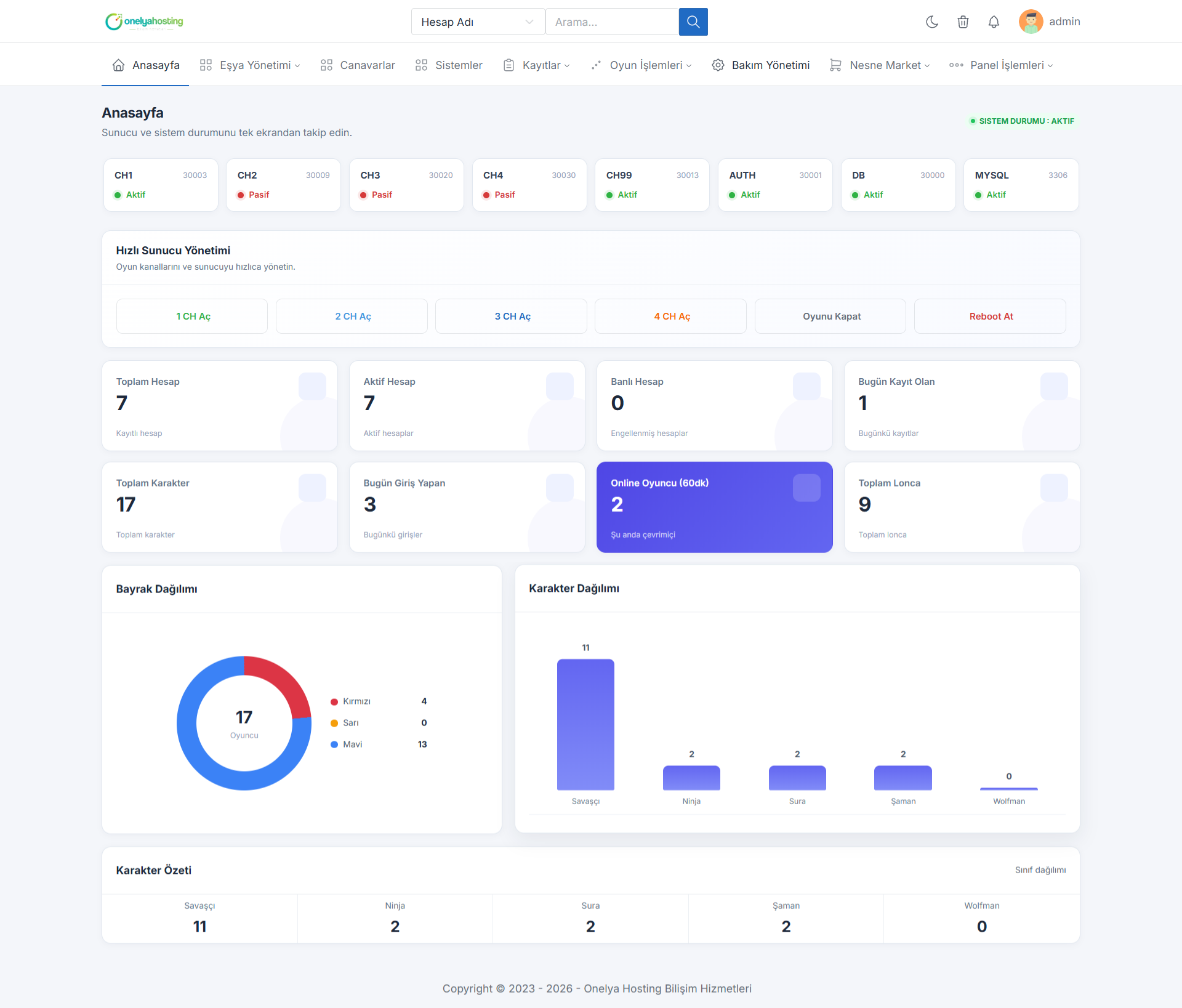Click the Savaşçı bar in chart
The width and height of the screenshot is (1182, 1008).
coord(585,725)
